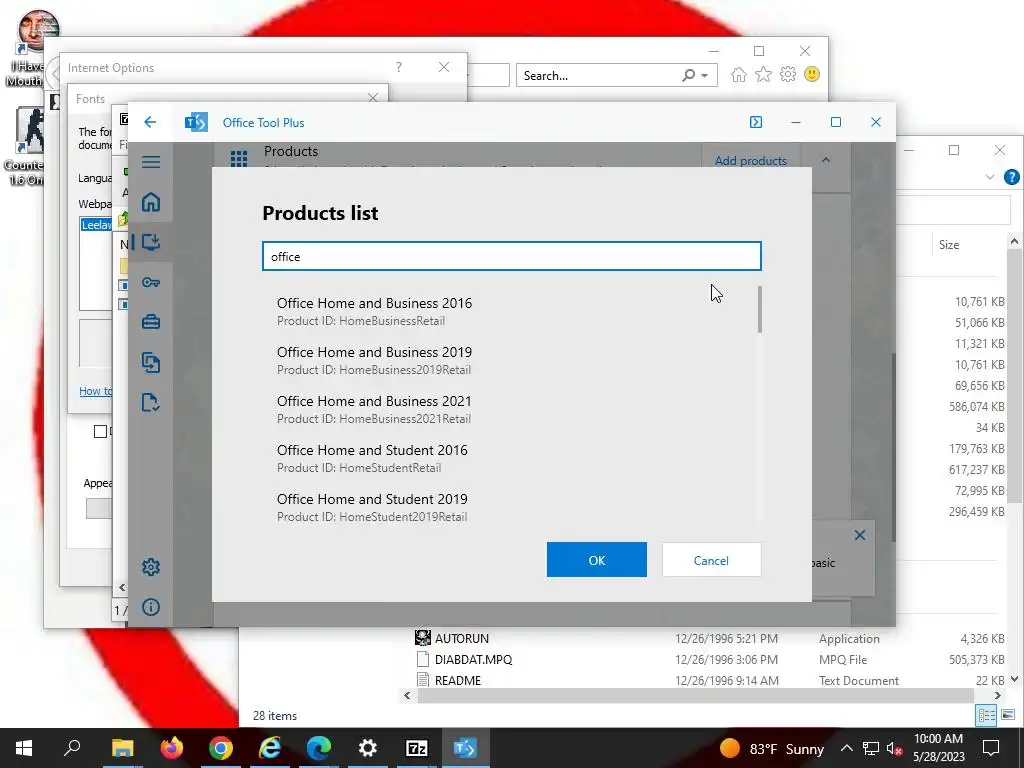Click the smiley feedback icon in Internet Explorer
Image resolution: width=1024 pixels, height=768 pixels.
tap(812, 74)
